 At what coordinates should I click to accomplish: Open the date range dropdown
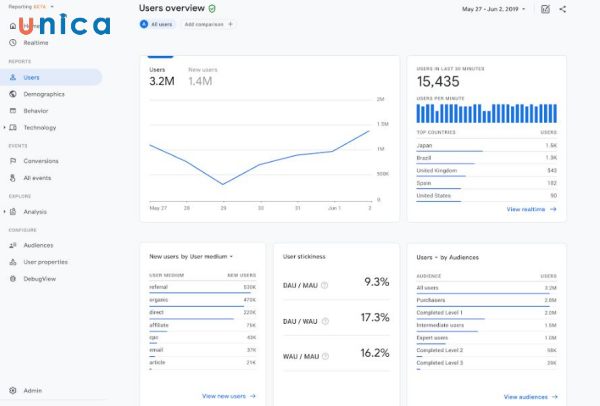[x=494, y=9]
